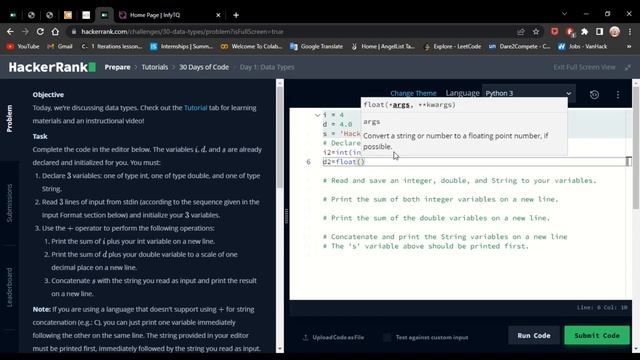Click the red shield extension icon
The height and width of the screenshot is (360, 640).
(554, 31)
